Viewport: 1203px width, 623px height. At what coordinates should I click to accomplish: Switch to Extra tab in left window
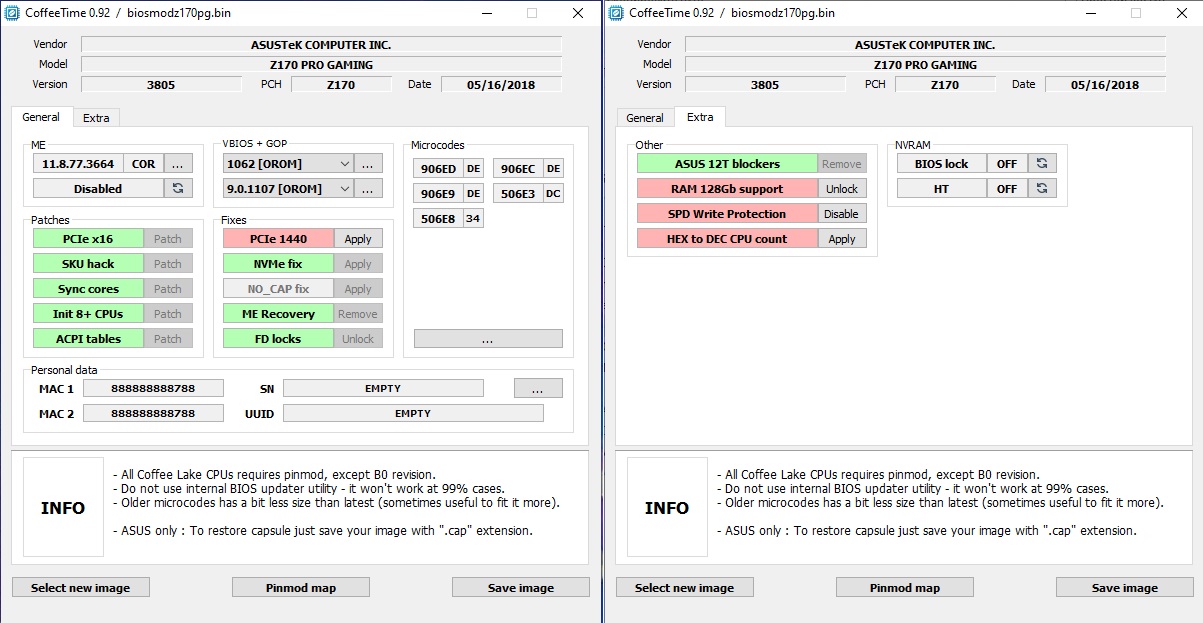point(96,118)
